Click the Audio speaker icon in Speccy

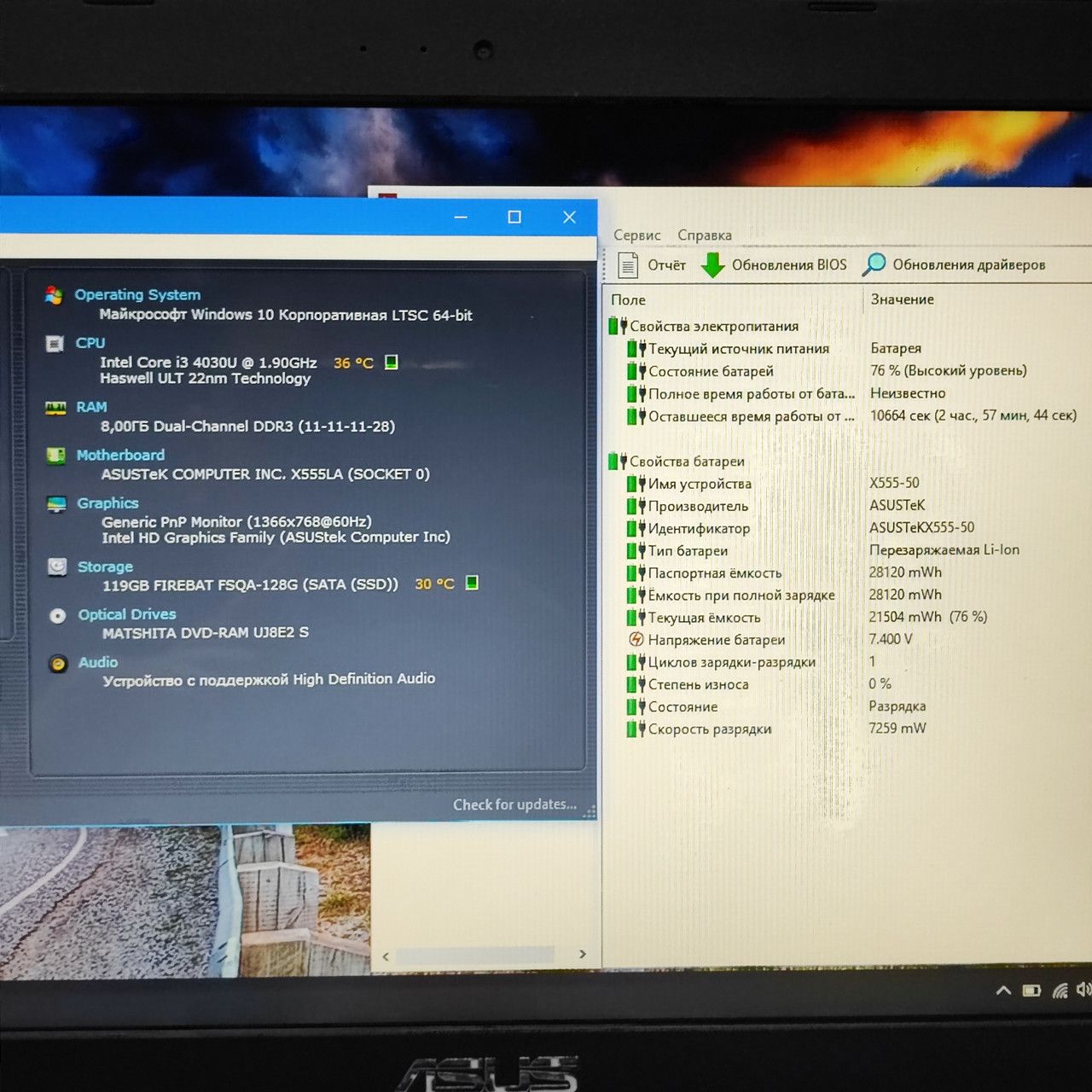tap(58, 663)
